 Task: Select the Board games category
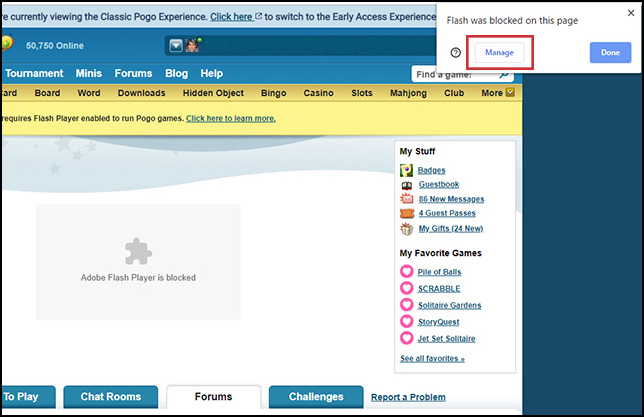pos(47,93)
